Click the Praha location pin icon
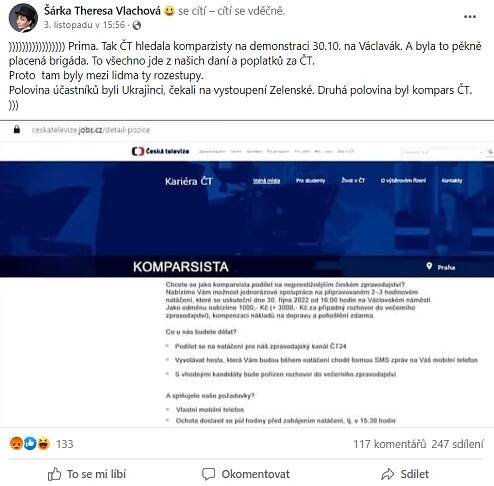494x486 pixels. 429,266
